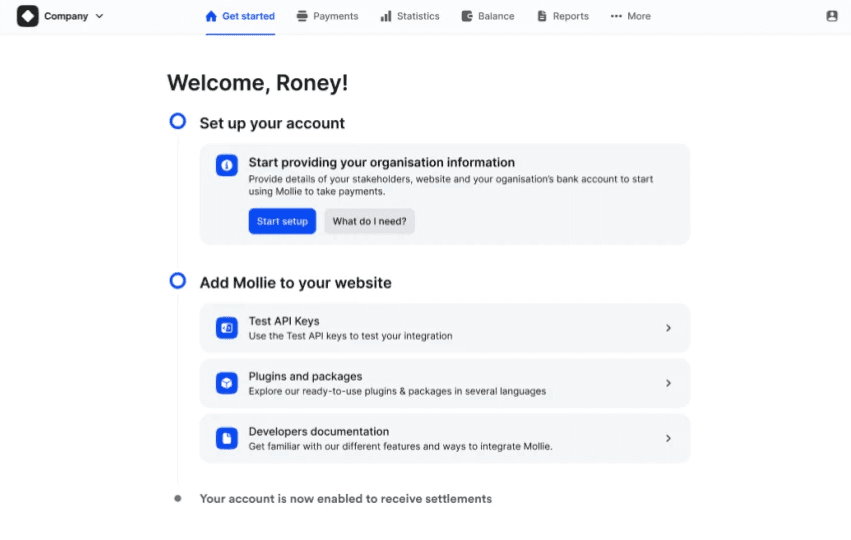Click the Plugins and packages chevron
Viewport: 851px width, 540px height.
(668, 383)
